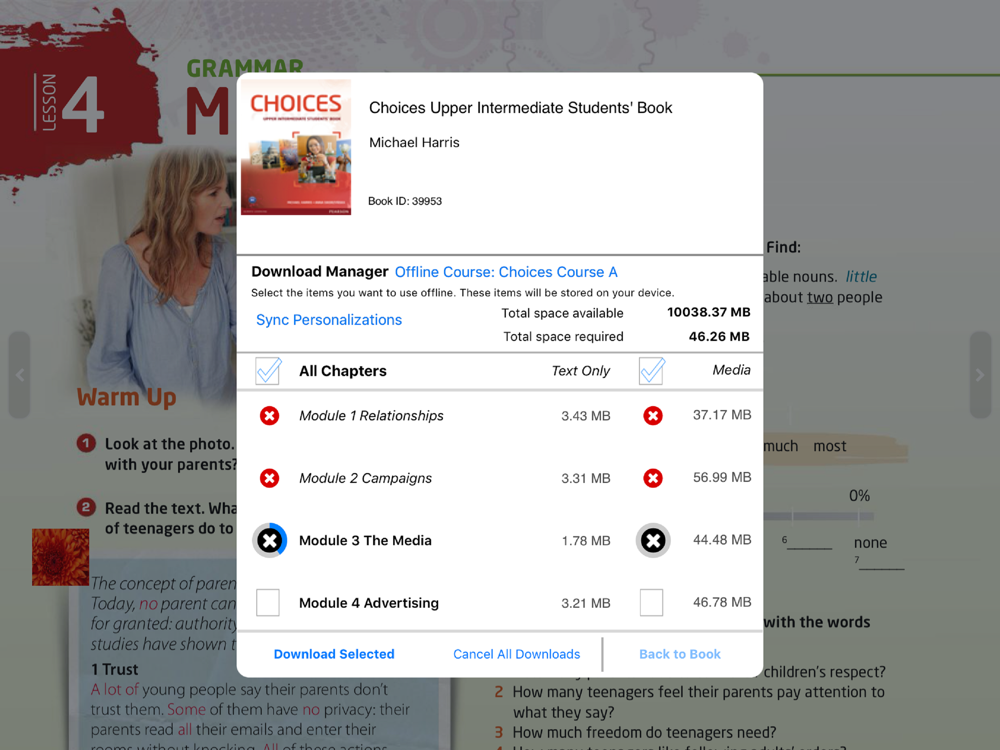Stop Module 3 The Media text download
The height and width of the screenshot is (750, 1000).
click(270, 540)
